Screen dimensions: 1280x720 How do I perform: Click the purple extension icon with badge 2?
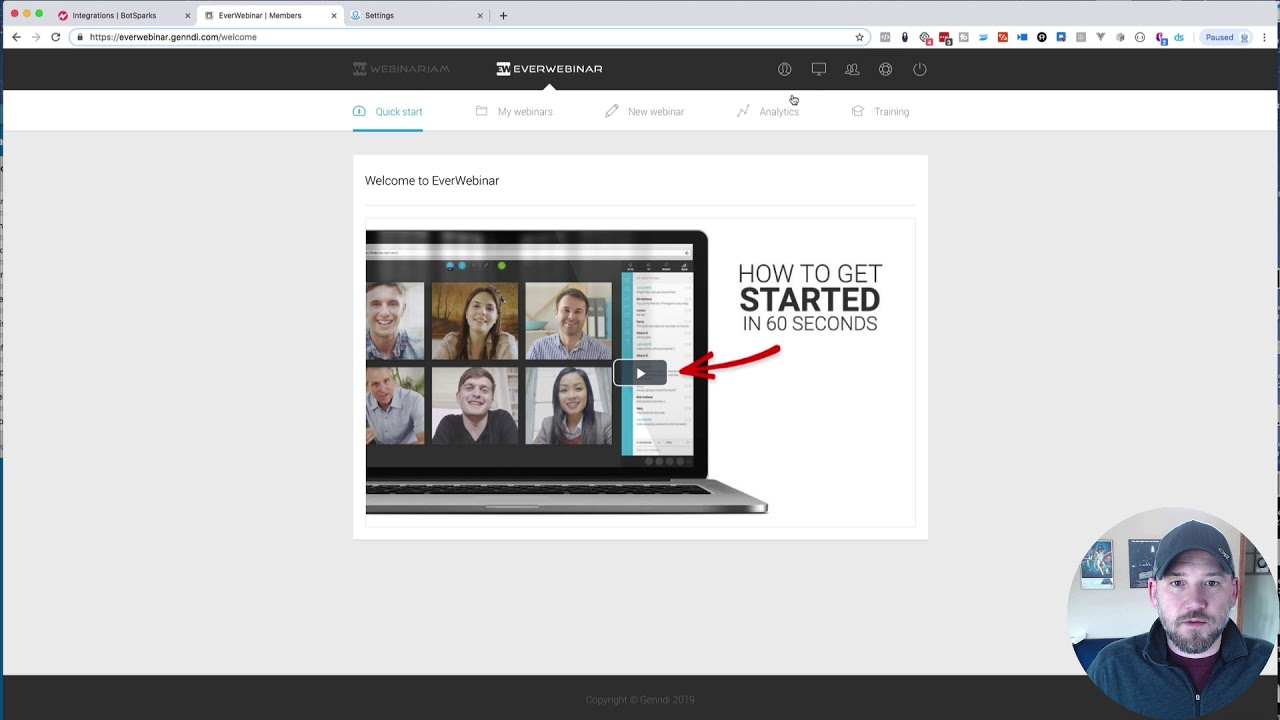click(x=1160, y=38)
